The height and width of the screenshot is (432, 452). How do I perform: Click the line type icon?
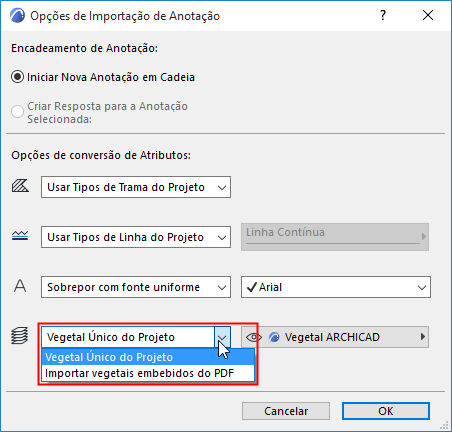[20, 236]
